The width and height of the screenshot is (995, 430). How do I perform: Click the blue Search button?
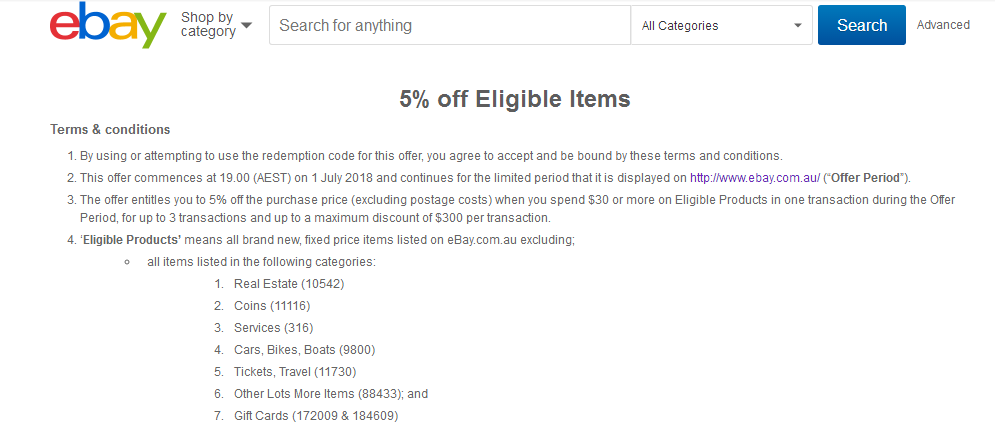click(862, 25)
